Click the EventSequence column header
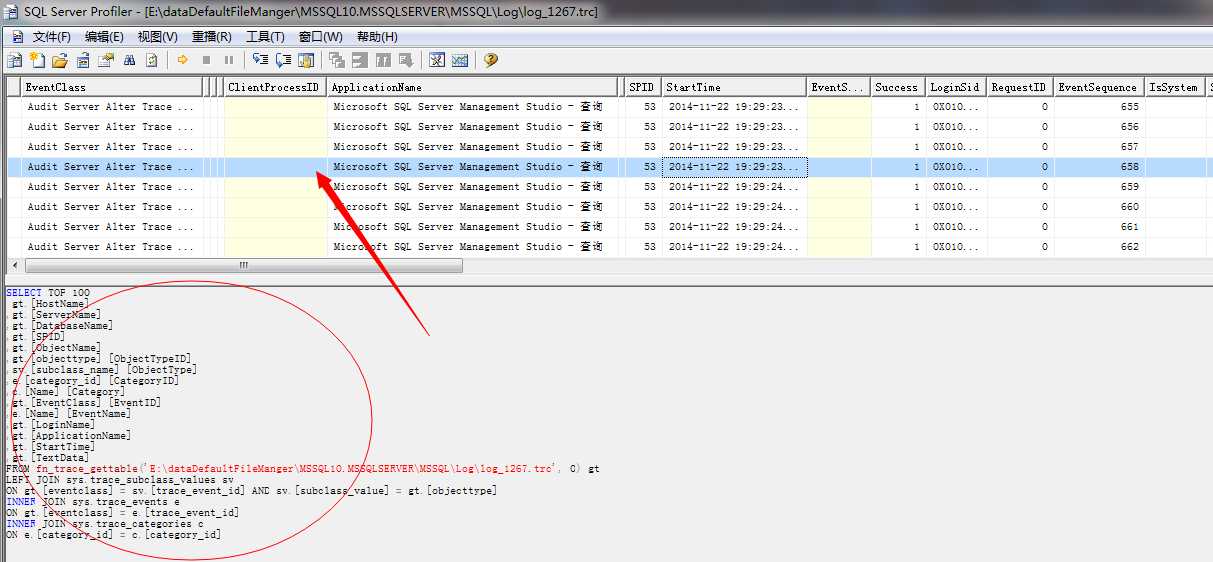Image resolution: width=1213 pixels, height=562 pixels. [x=1098, y=87]
